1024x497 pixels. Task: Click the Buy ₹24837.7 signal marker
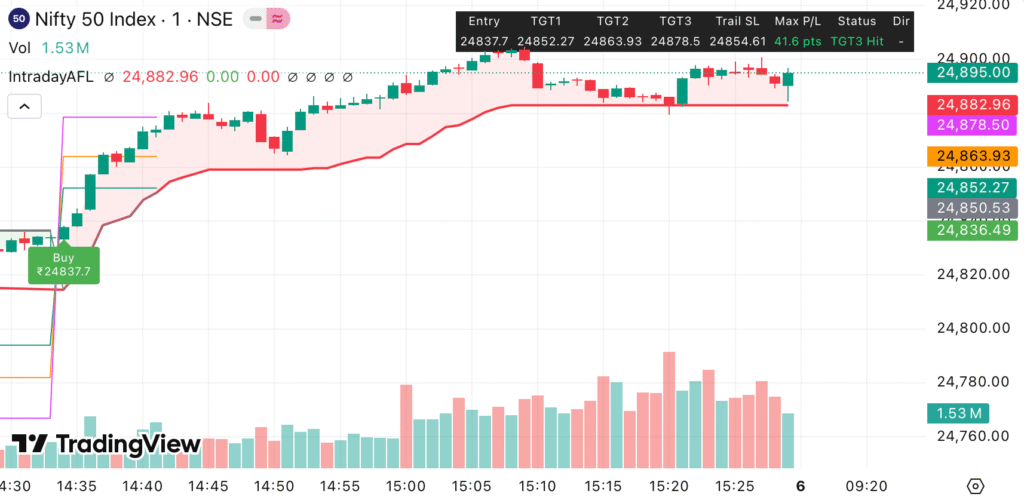click(x=64, y=264)
